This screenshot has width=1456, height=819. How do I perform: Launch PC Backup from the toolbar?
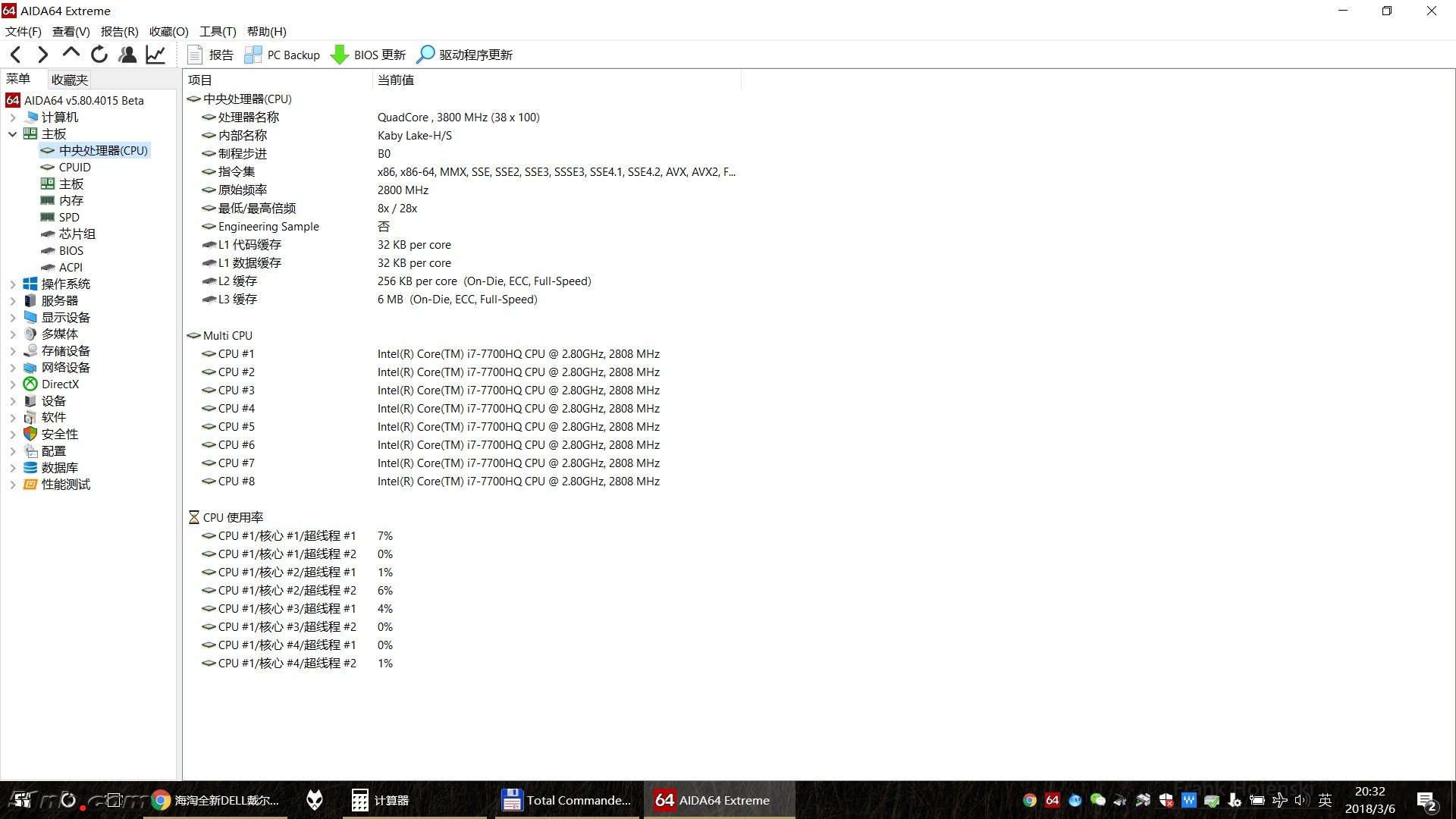coord(283,55)
